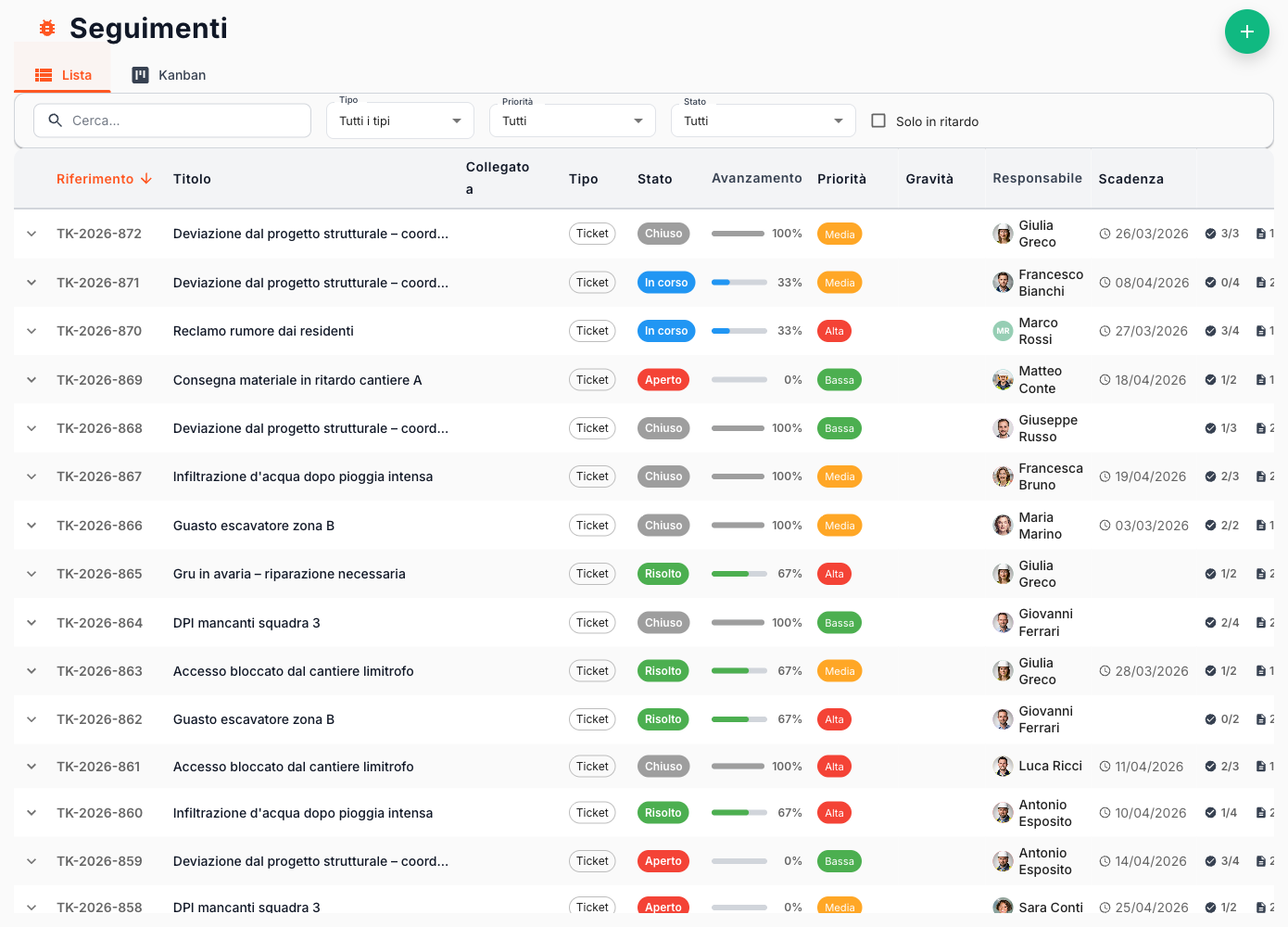Open the Stato dropdown filter
The height and width of the screenshot is (927, 1288).
pyautogui.click(x=762, y=121)
